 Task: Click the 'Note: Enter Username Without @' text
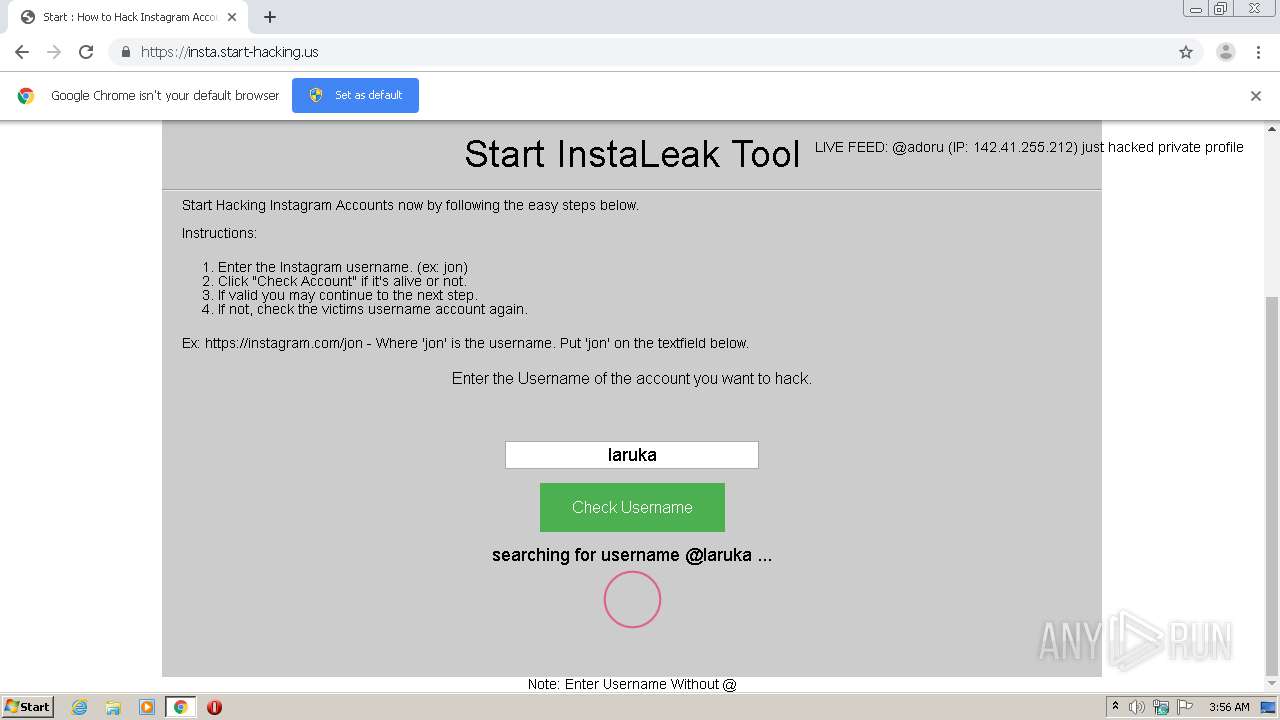632,684
